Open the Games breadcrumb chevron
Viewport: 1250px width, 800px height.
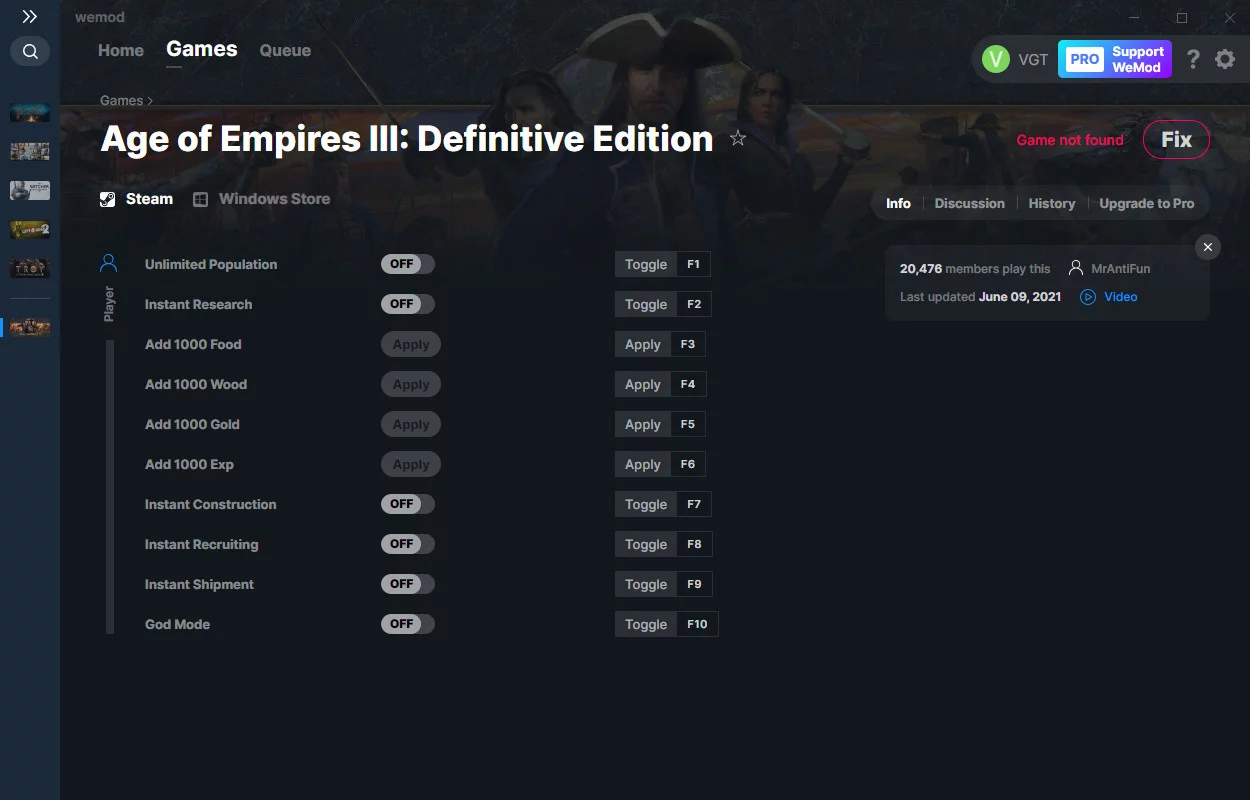click(x=150, y=101)
